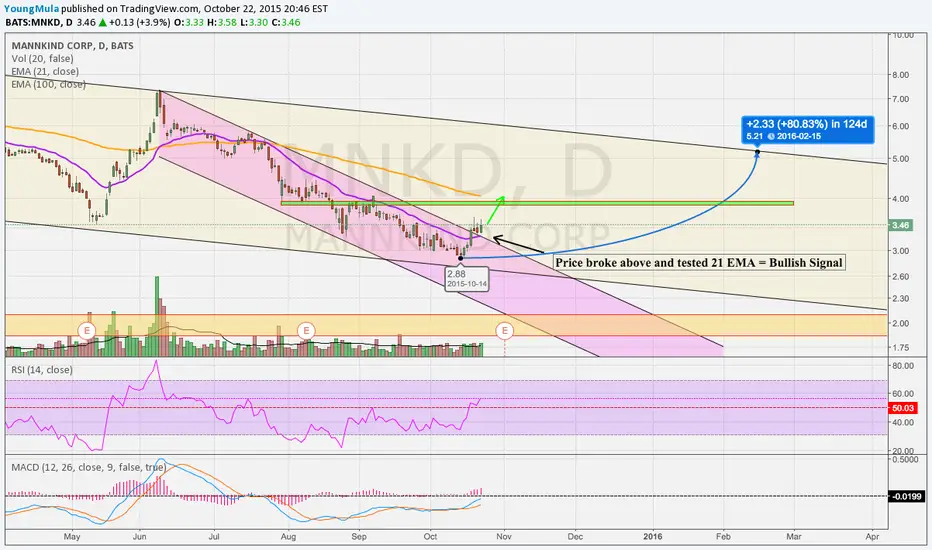Image resolution: width=932 pixels, height=550 pixels.
Task: Click the +2.33 (+80.83%) in 124d forecast label
Action: 807,130
